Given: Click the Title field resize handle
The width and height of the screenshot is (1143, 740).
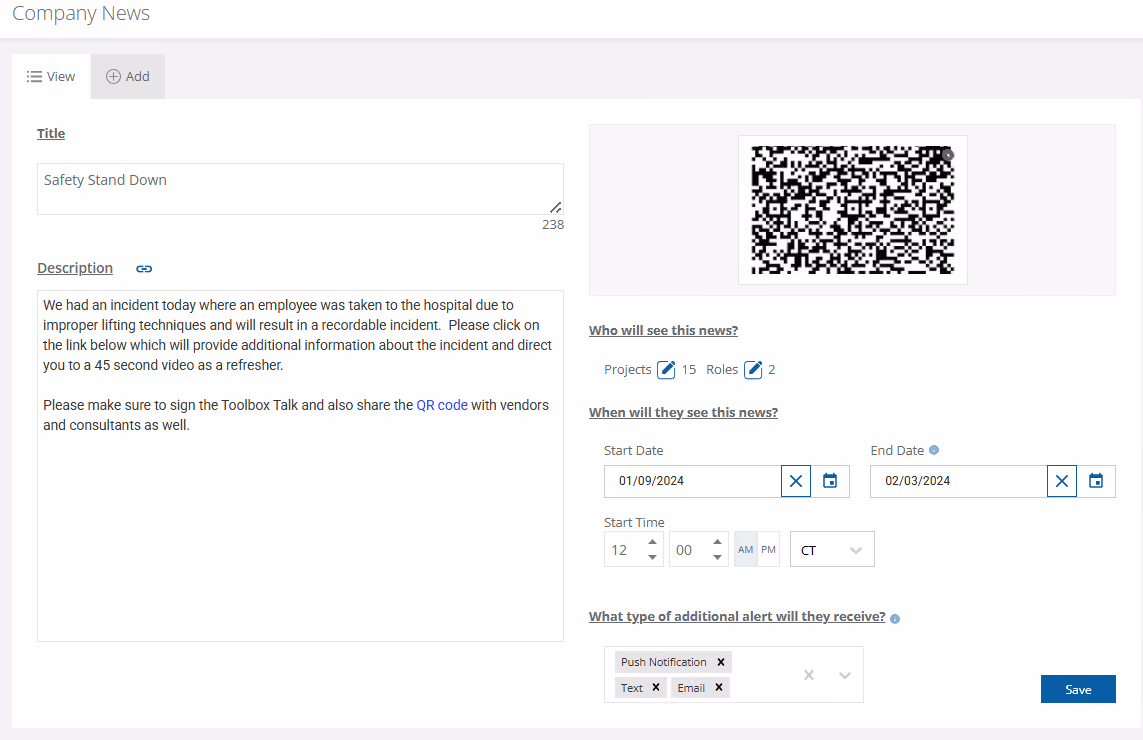Looking at the screenshot, I should [555, 207].
